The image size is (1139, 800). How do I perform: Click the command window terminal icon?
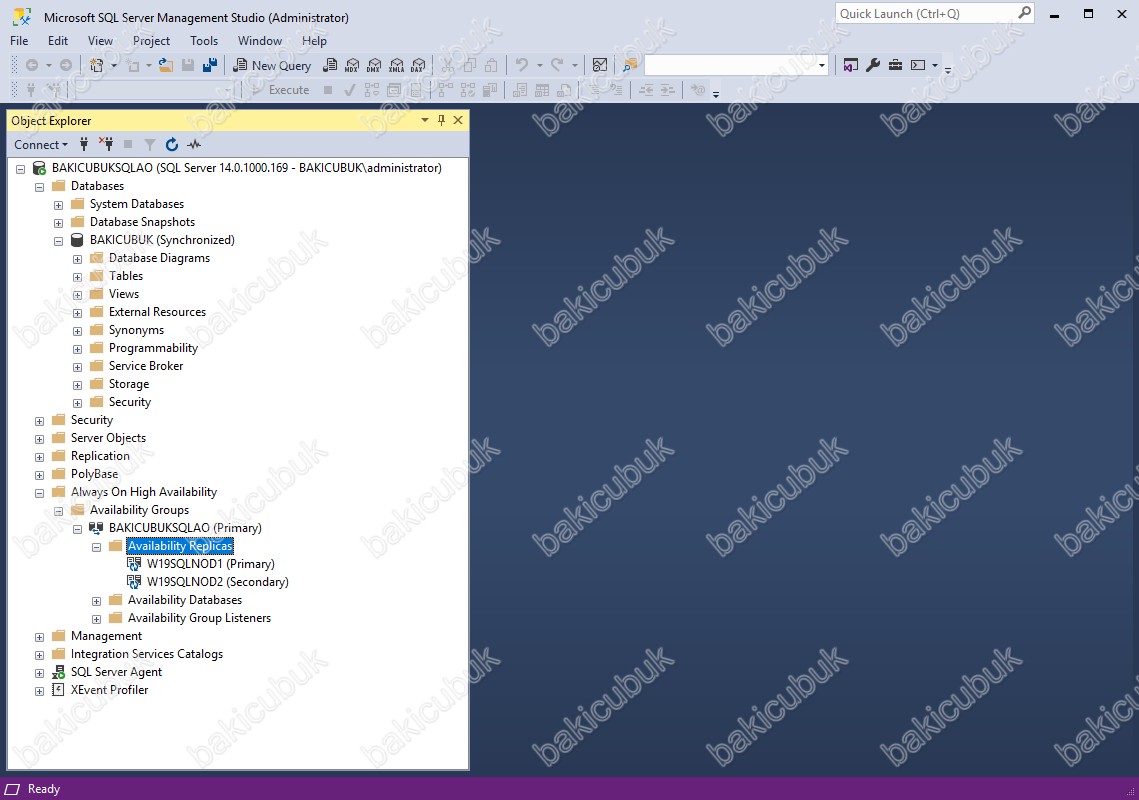click(918, 65)
